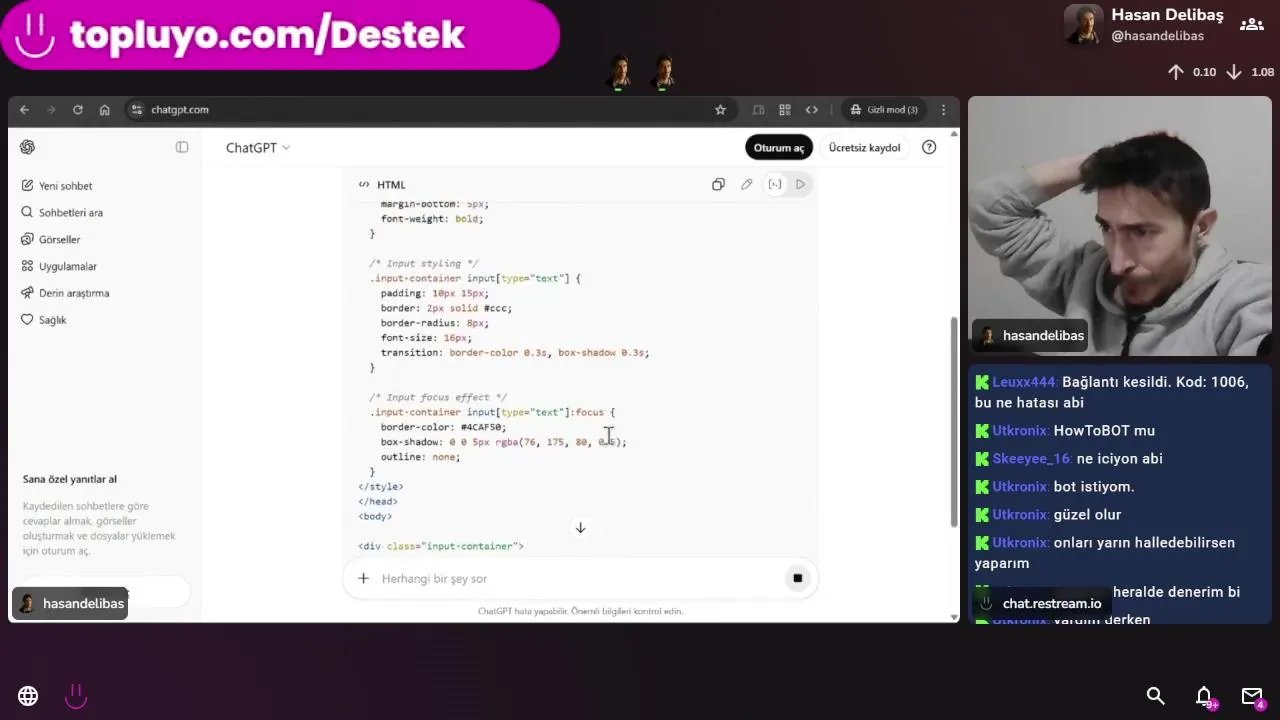This screenshot has height=720, width=1280.
Task: Click the HTML code block label
Action: (x=391, y=185)
